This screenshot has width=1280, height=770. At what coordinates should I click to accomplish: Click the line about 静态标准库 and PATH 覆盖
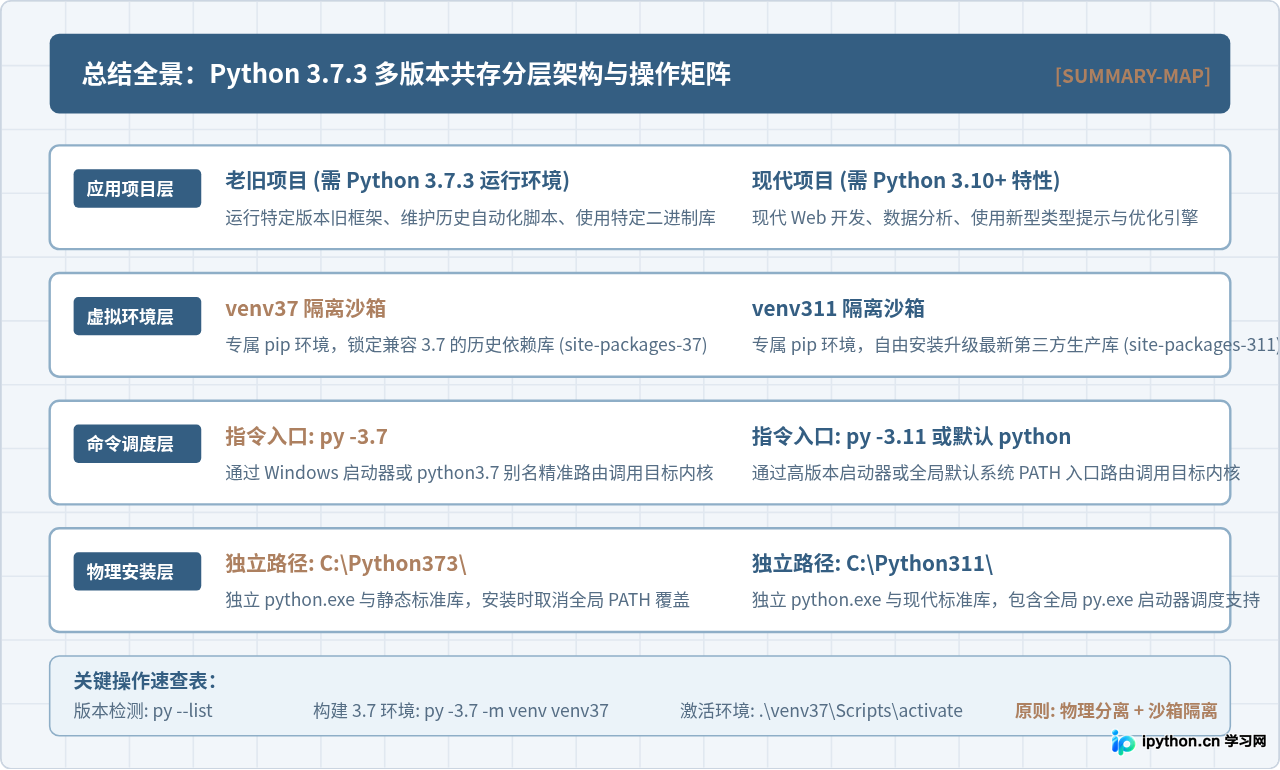coord(458,600)
